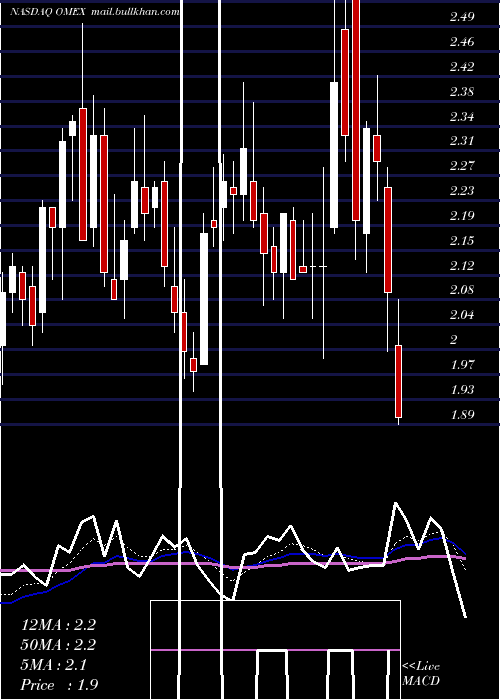Click the 2.42 price axis label
500x700 pixels.
pyautogui.click(x=462, y=67)
